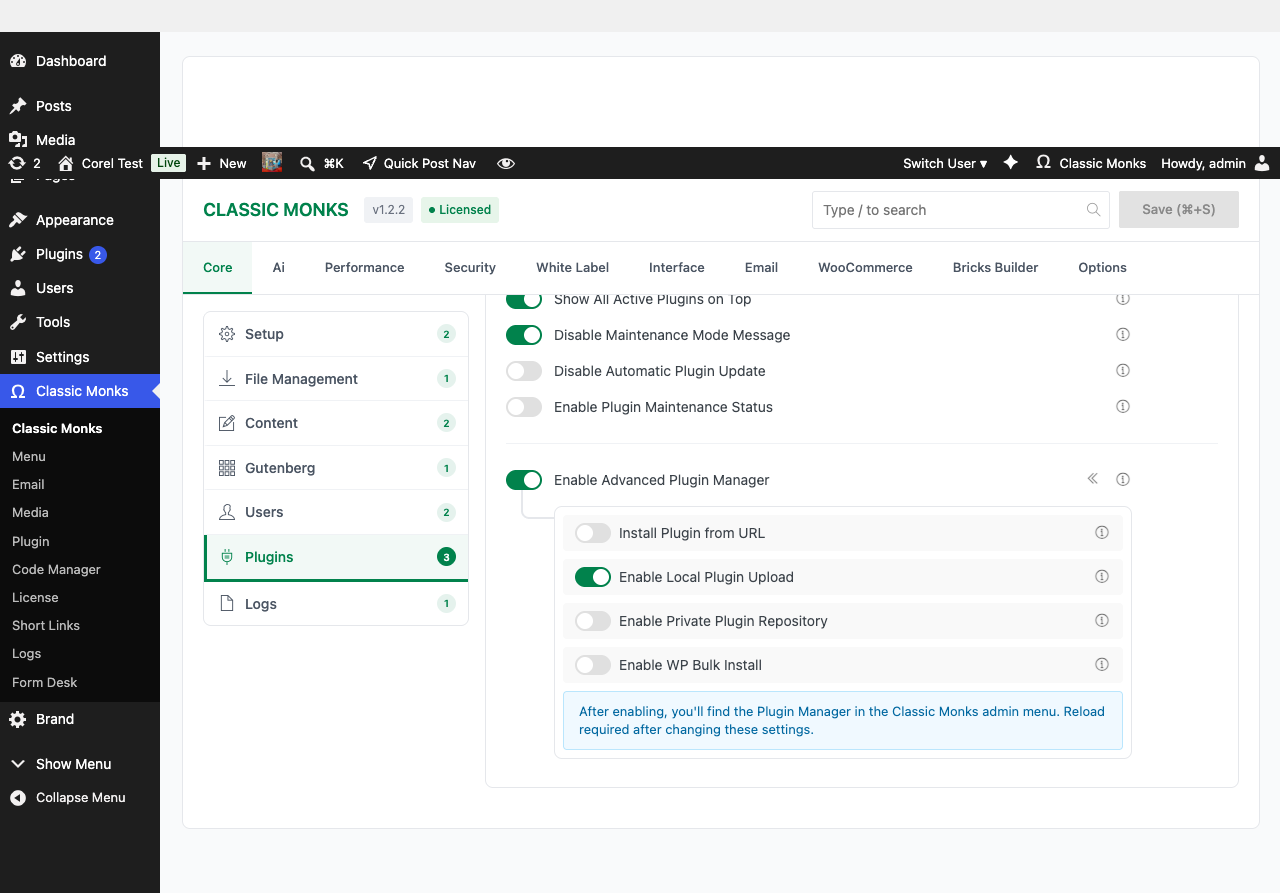Click the Appearance brush icon

[x=18, y=220]
